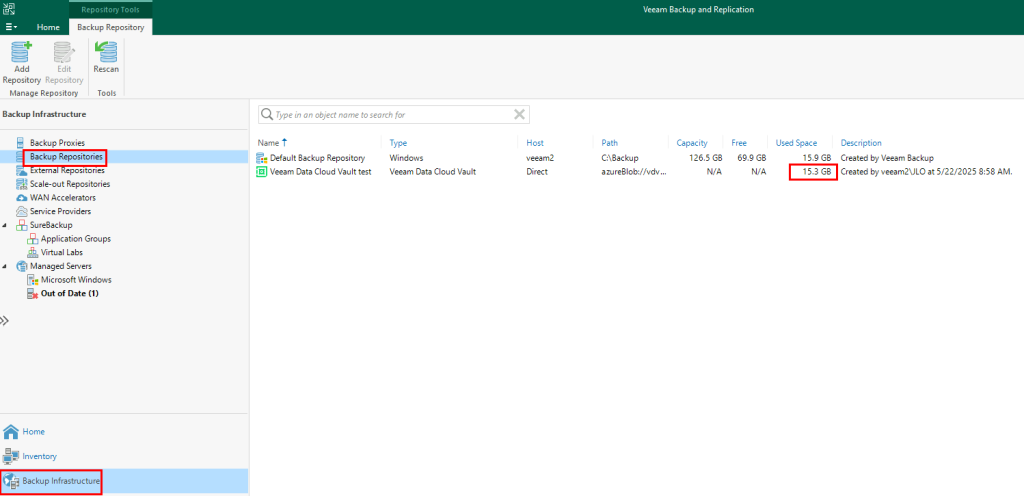
Task: Click the WAN Accelerators icon
Action: [x=22, y=198]
